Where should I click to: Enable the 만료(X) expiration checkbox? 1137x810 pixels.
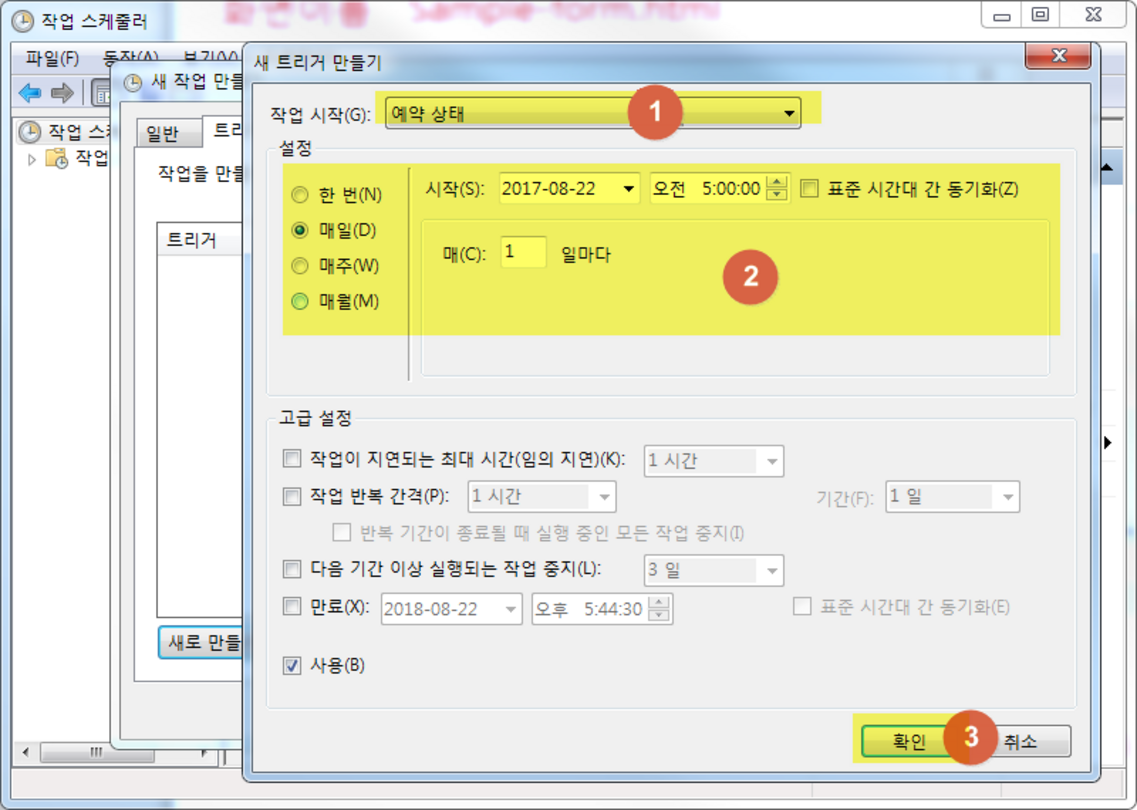coord(292,606)
